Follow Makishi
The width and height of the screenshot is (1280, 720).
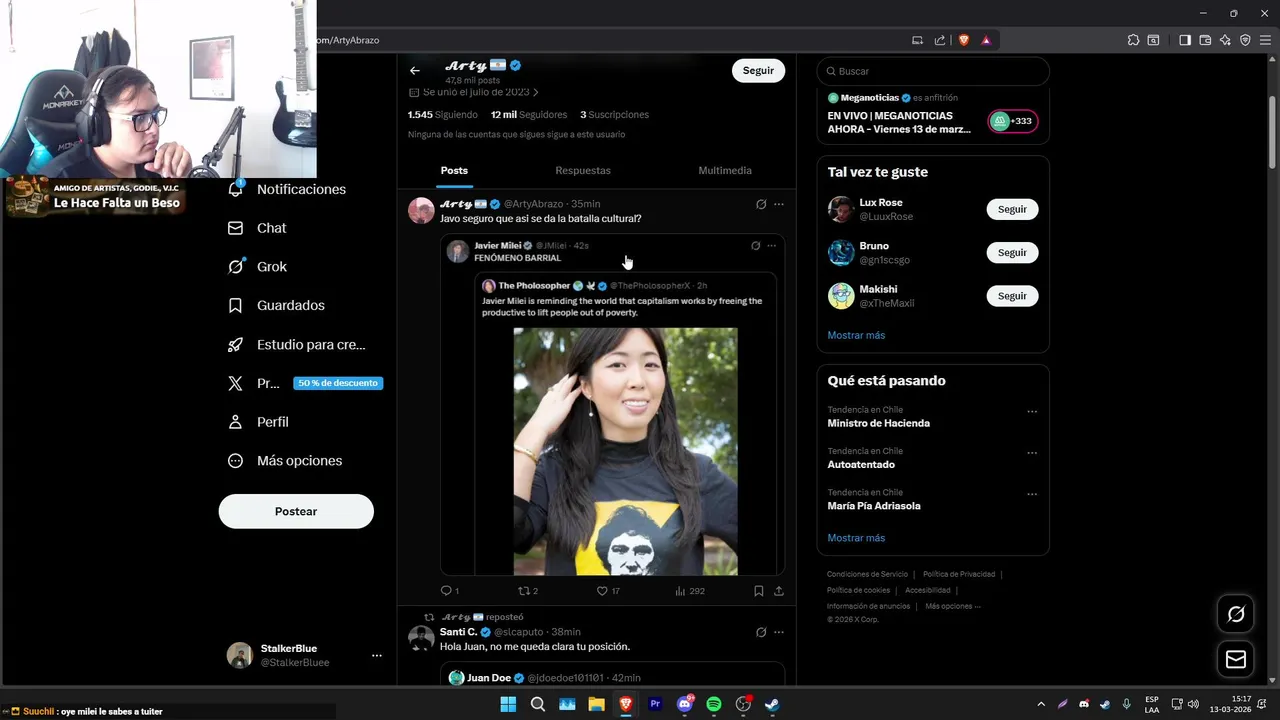point(1012,296)
